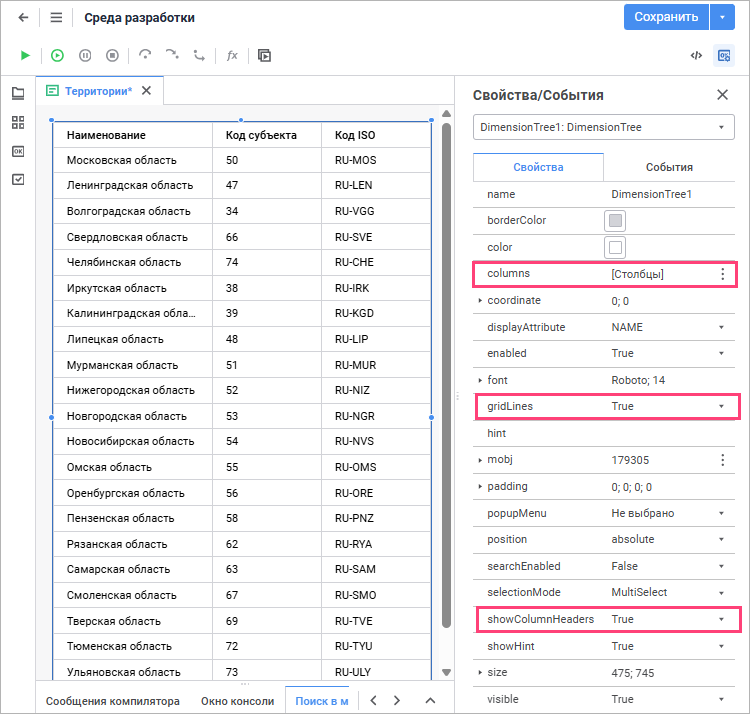Click the fx expression icon
This screenshot has height=714, width=750.
point(232,55)
